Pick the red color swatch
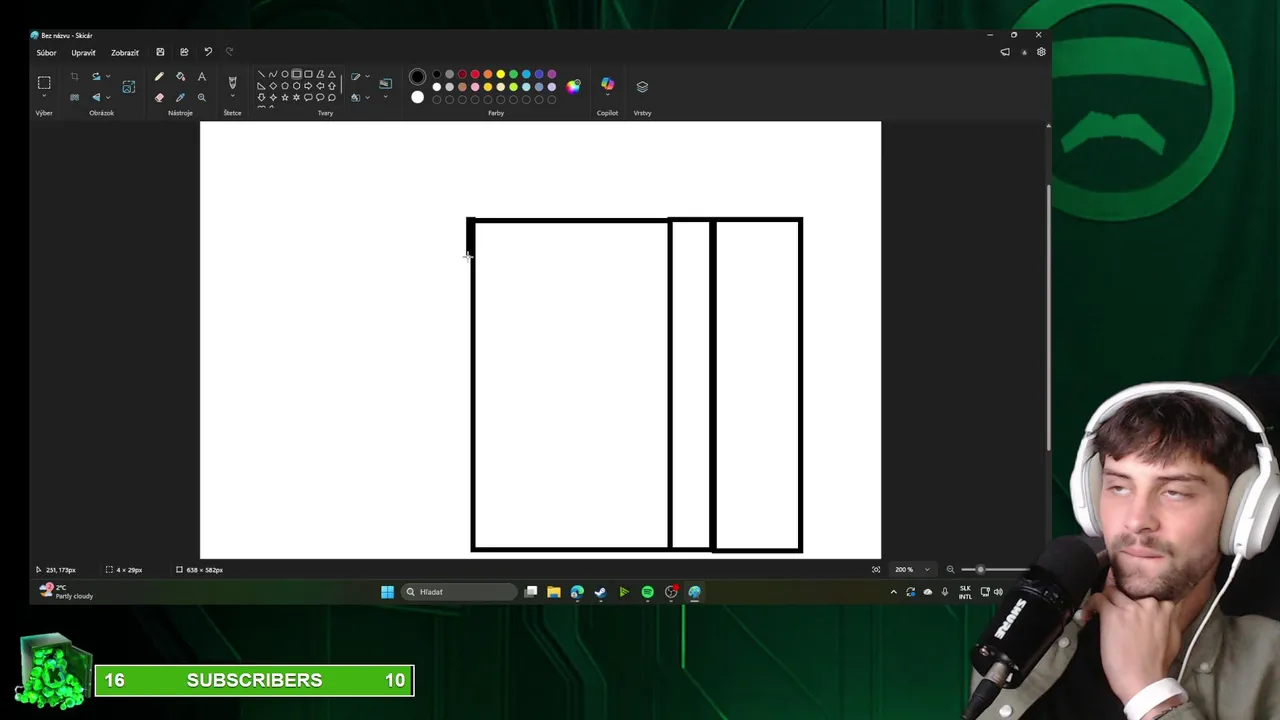Image resolution: width=1280 pixels, height=720 pixels. (475, 74)
